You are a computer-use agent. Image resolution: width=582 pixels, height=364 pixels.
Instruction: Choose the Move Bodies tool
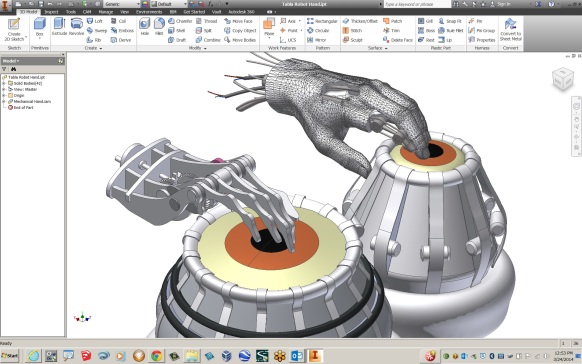click(240, 40)
